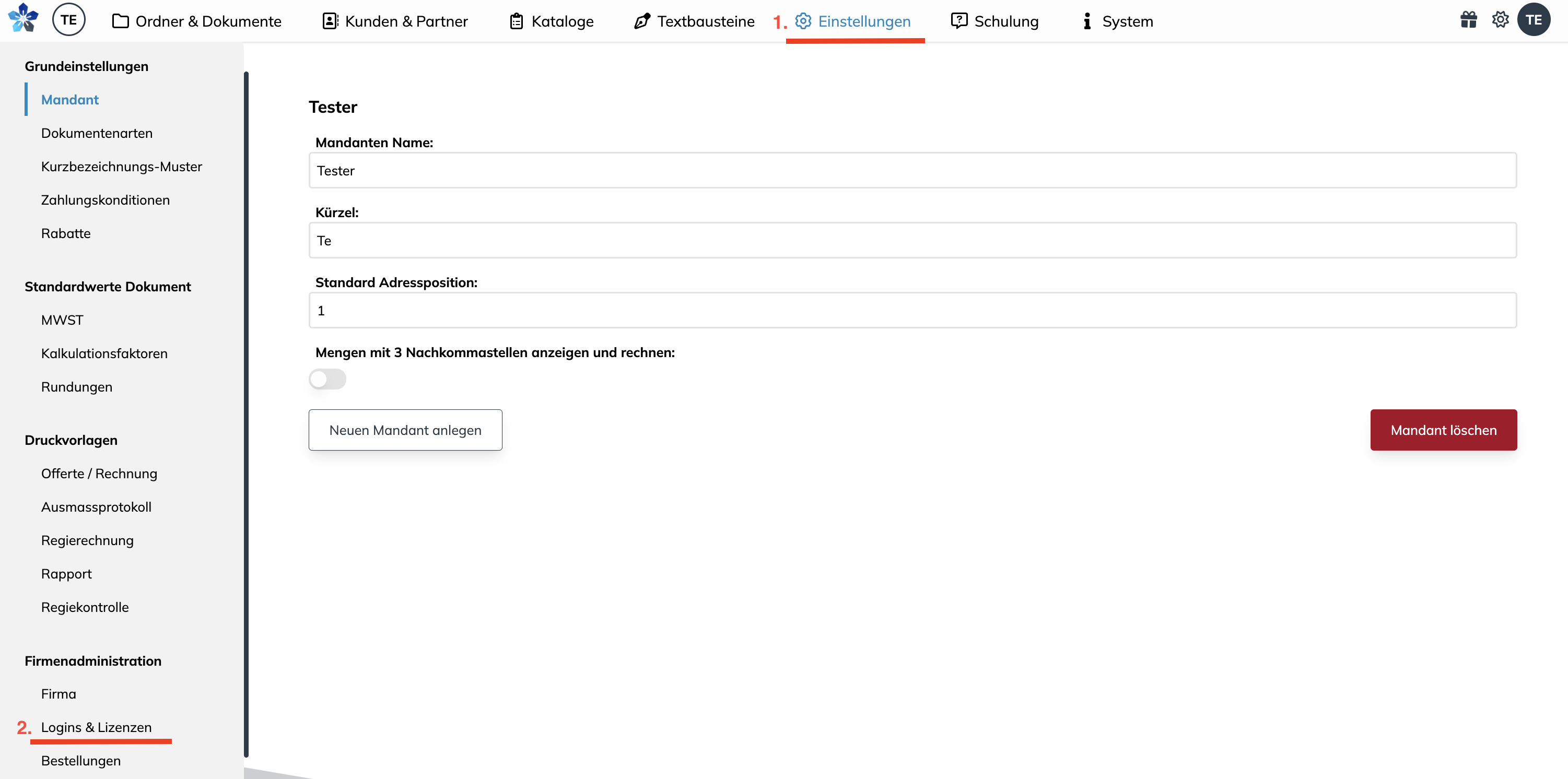
Task: Enable the 3 Nachkommastellen toggle
Action: point(327,379)
